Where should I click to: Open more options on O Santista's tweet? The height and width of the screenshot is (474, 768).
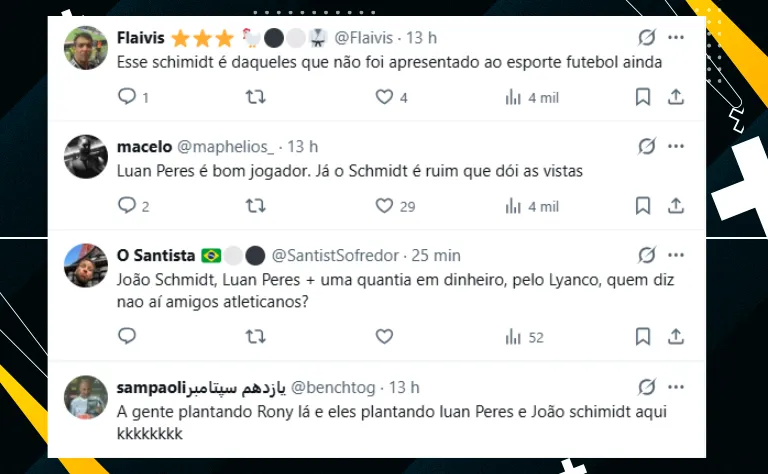coord(676,255)
